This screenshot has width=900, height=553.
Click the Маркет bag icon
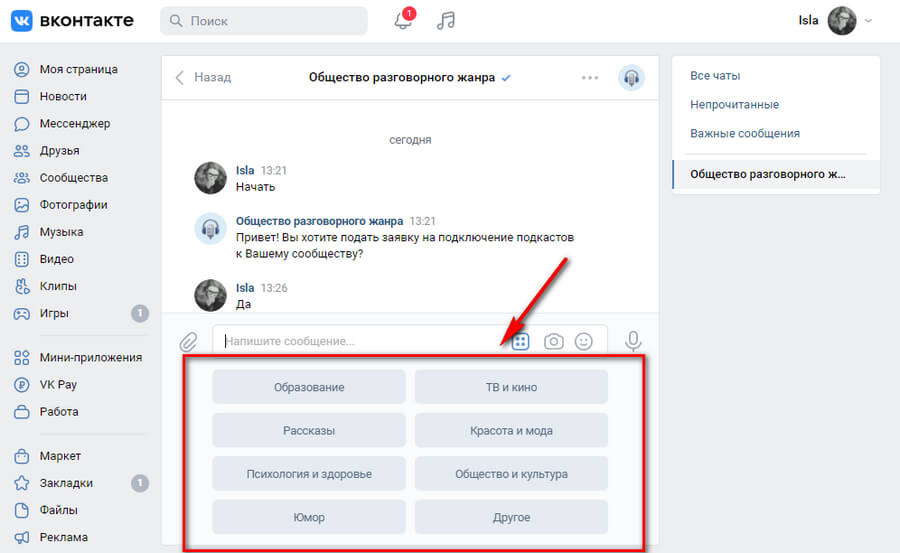(x=21, y=456)
